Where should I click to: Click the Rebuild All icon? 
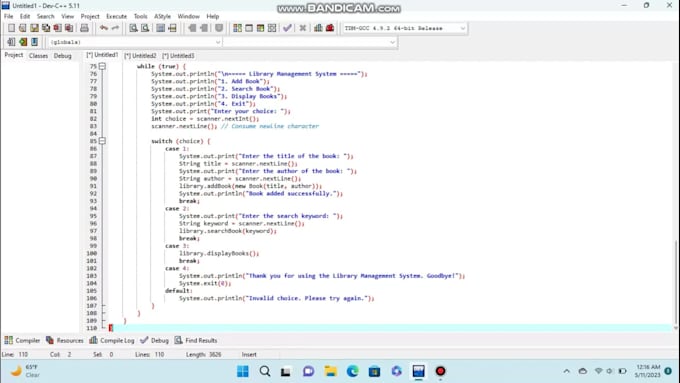[272, 28]
